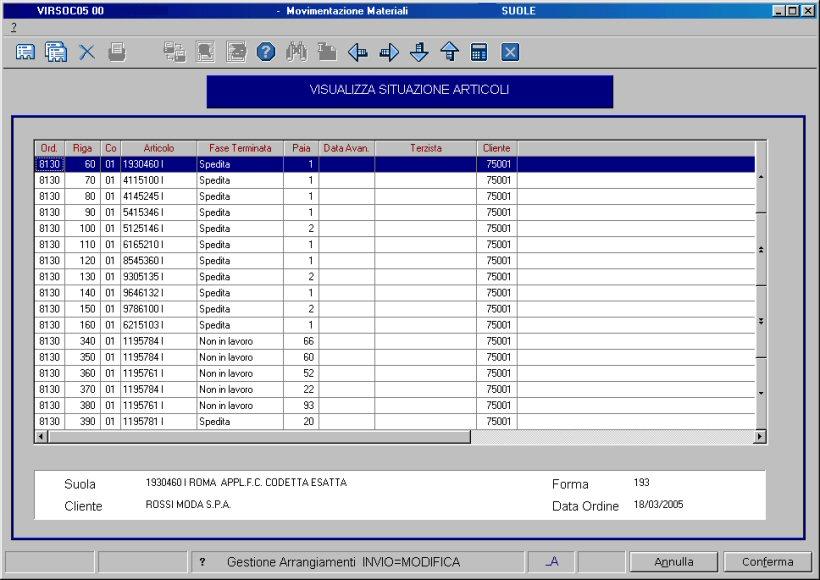The width and height of the screenshot is (820, 580).
Task: Click the 'Articolo' column header
Action: tap(158, 148)
